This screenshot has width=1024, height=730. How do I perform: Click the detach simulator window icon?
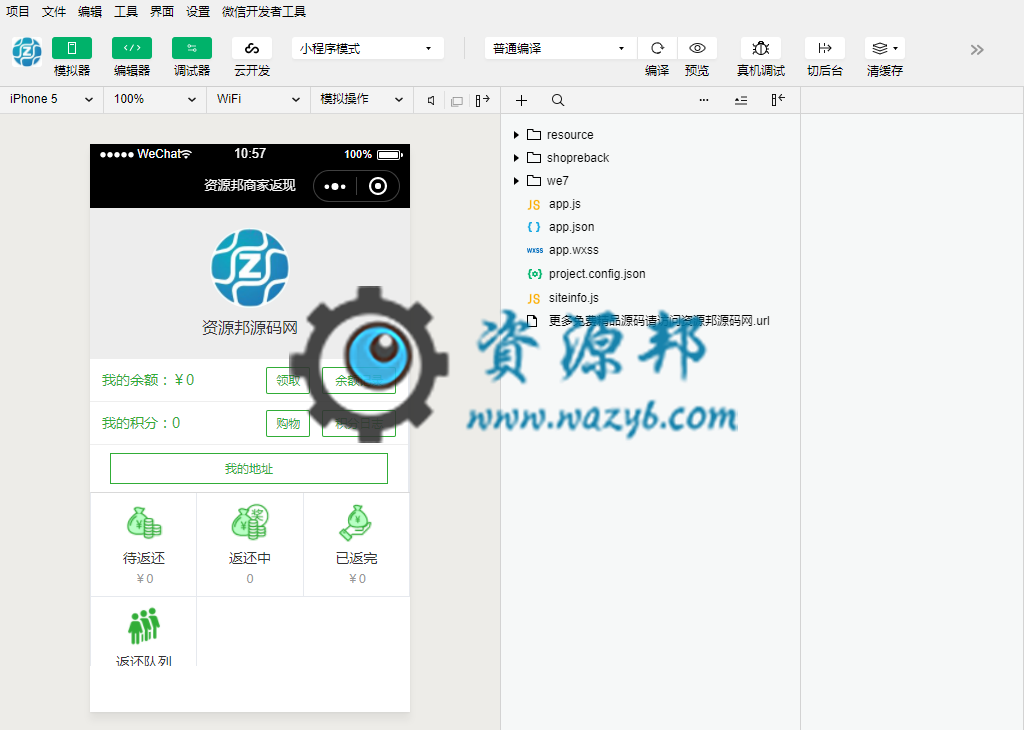[x=457, y=101]
